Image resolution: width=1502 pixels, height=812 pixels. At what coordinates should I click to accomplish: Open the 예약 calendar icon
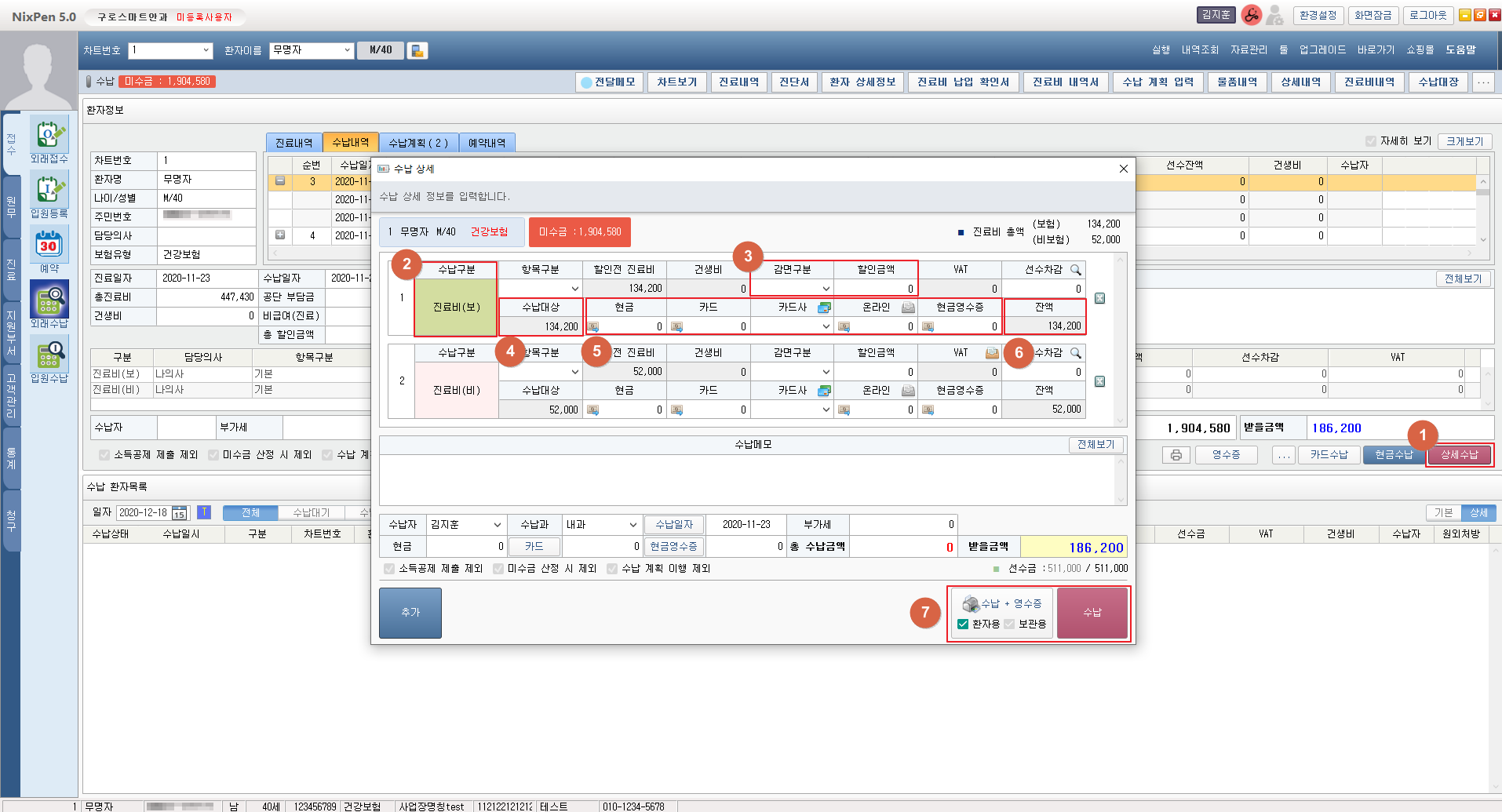click(49, 246)
